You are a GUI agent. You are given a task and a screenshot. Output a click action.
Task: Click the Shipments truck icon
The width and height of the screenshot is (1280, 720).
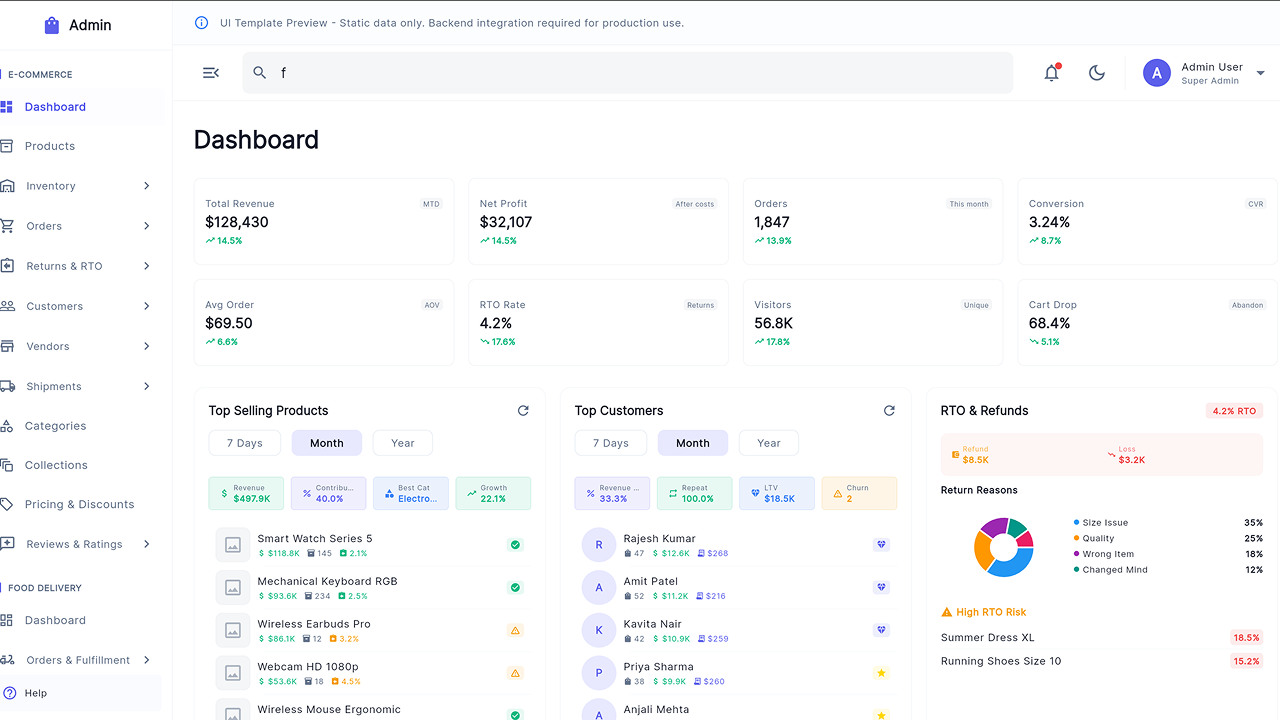(7, 386)
